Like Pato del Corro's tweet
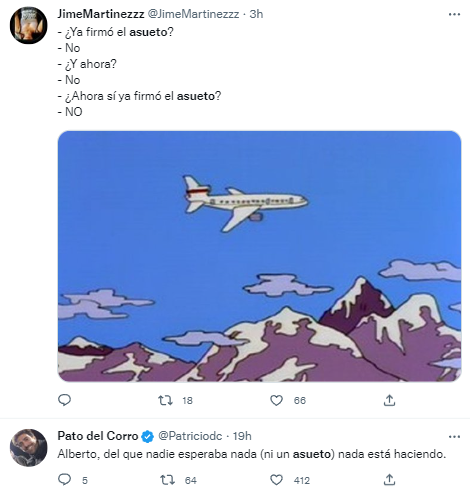 [x=276, y=480]
